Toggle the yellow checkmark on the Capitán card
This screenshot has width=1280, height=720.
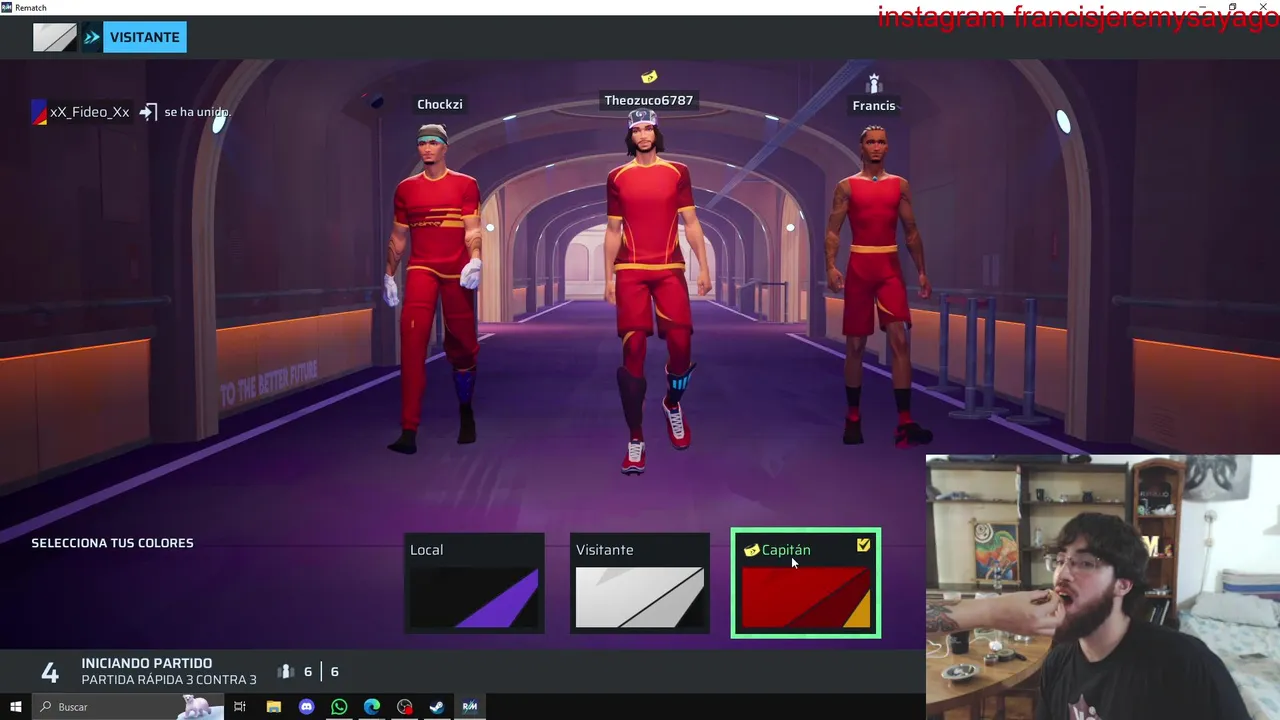coord(864,545)
